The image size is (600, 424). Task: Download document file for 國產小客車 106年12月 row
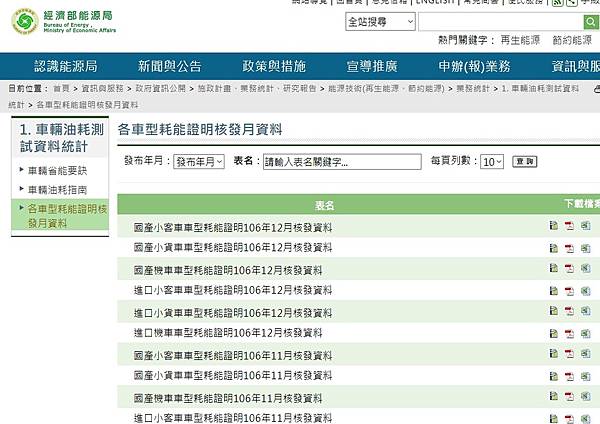(x=553, y=225)
